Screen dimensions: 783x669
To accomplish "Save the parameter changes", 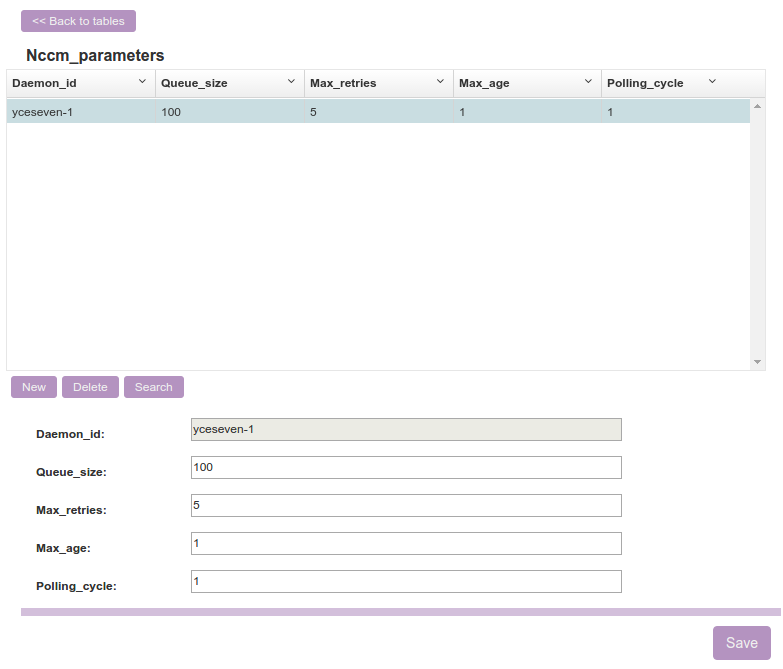I will 741,643.
